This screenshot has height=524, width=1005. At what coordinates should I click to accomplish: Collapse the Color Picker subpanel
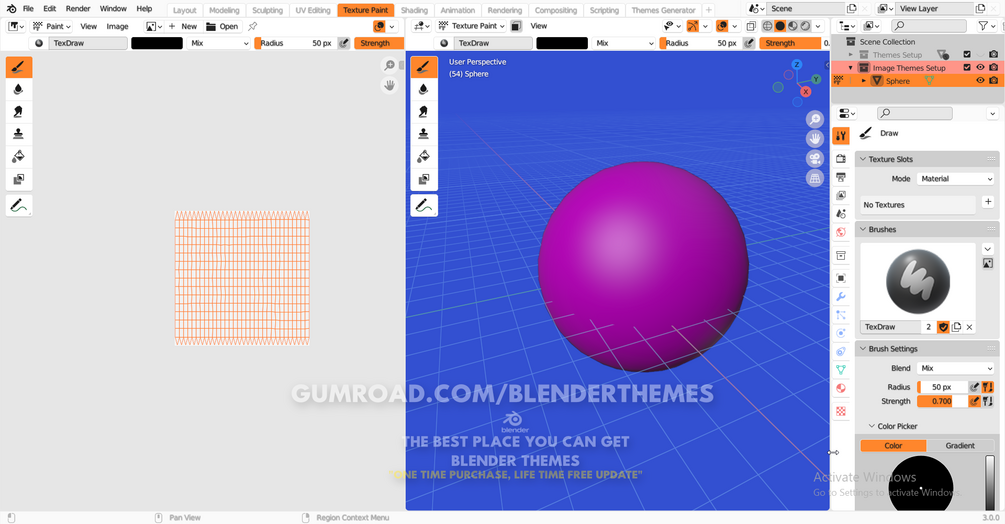[872, 426]
